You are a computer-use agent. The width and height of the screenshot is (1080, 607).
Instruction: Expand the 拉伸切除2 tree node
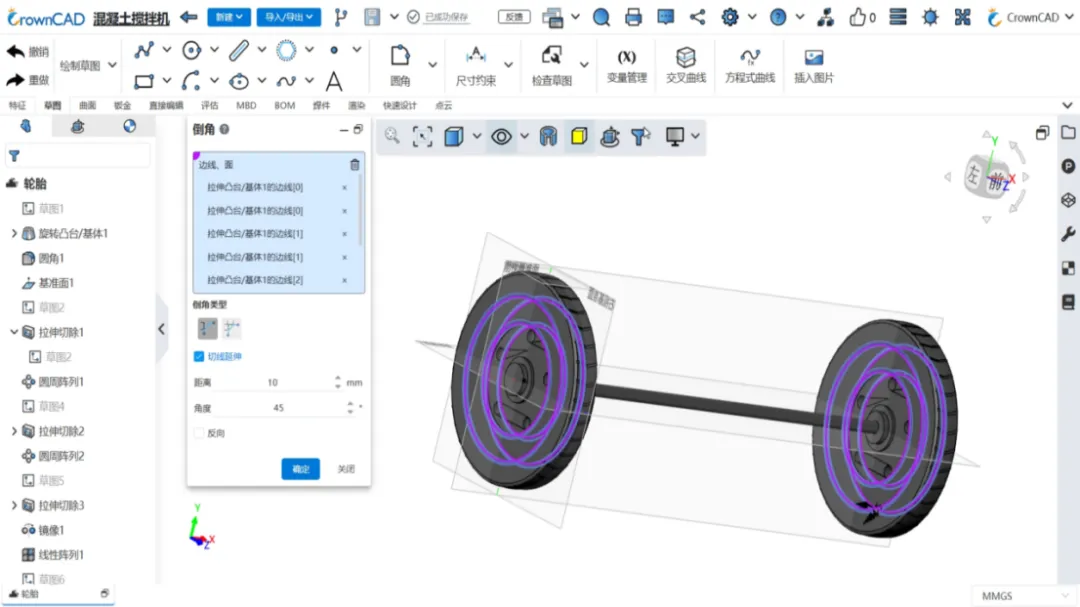(14, 431)
